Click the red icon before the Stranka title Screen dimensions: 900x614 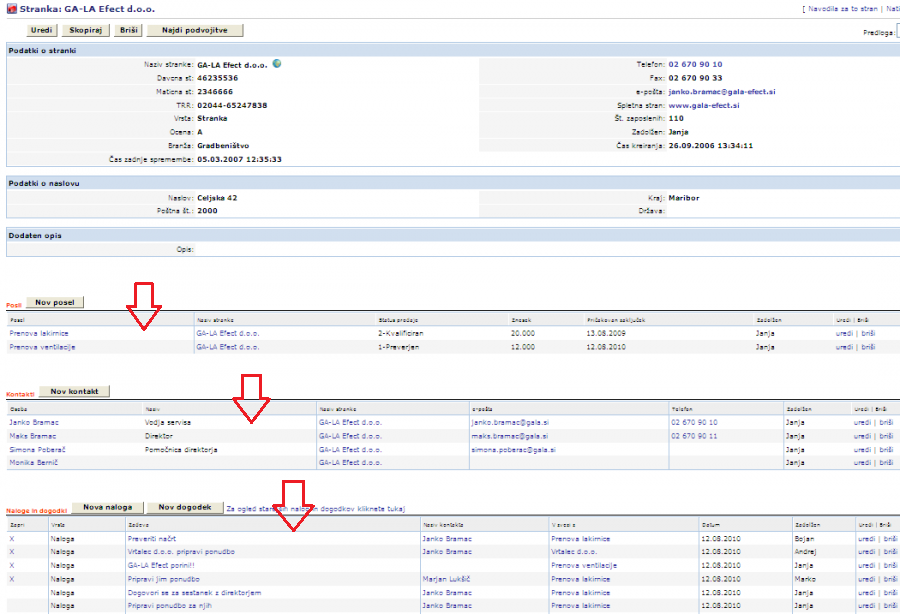[10, 9]
